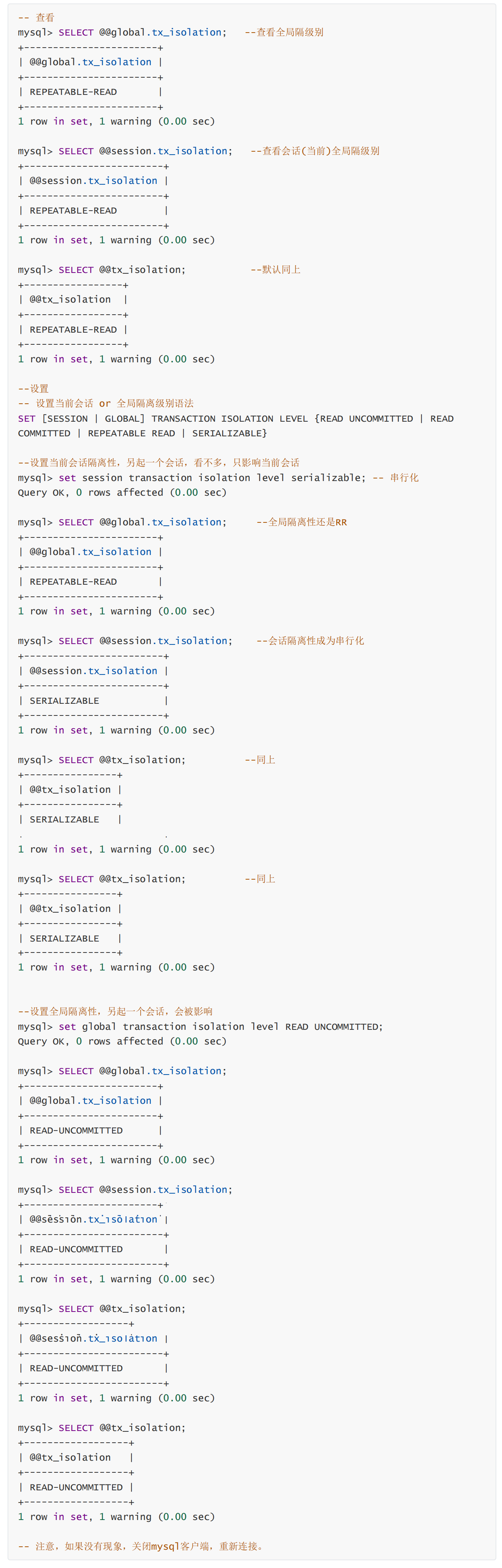502x1568 pixels.
Task: Click the SET [SESSION | GLOBAL] syntax line
Action: [235, 419]
